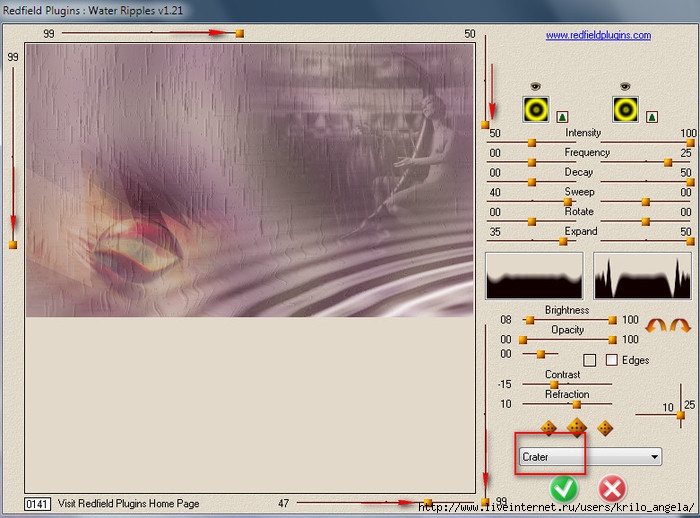
Task: Toggle the left ripple eye icon
Action: (x=535, y=86)
